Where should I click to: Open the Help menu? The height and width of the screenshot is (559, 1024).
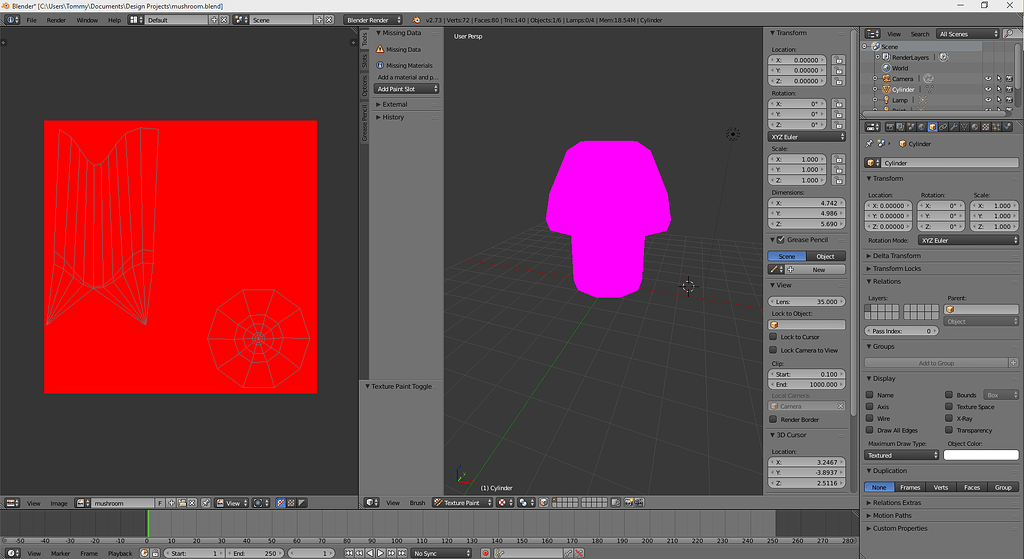tap(114, 20)
